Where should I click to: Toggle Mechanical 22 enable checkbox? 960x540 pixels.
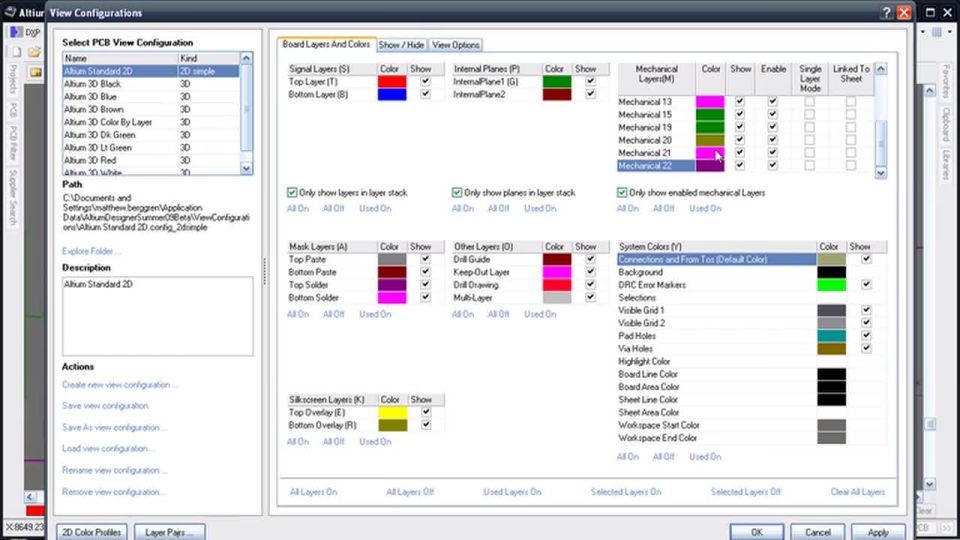[773, 165]
